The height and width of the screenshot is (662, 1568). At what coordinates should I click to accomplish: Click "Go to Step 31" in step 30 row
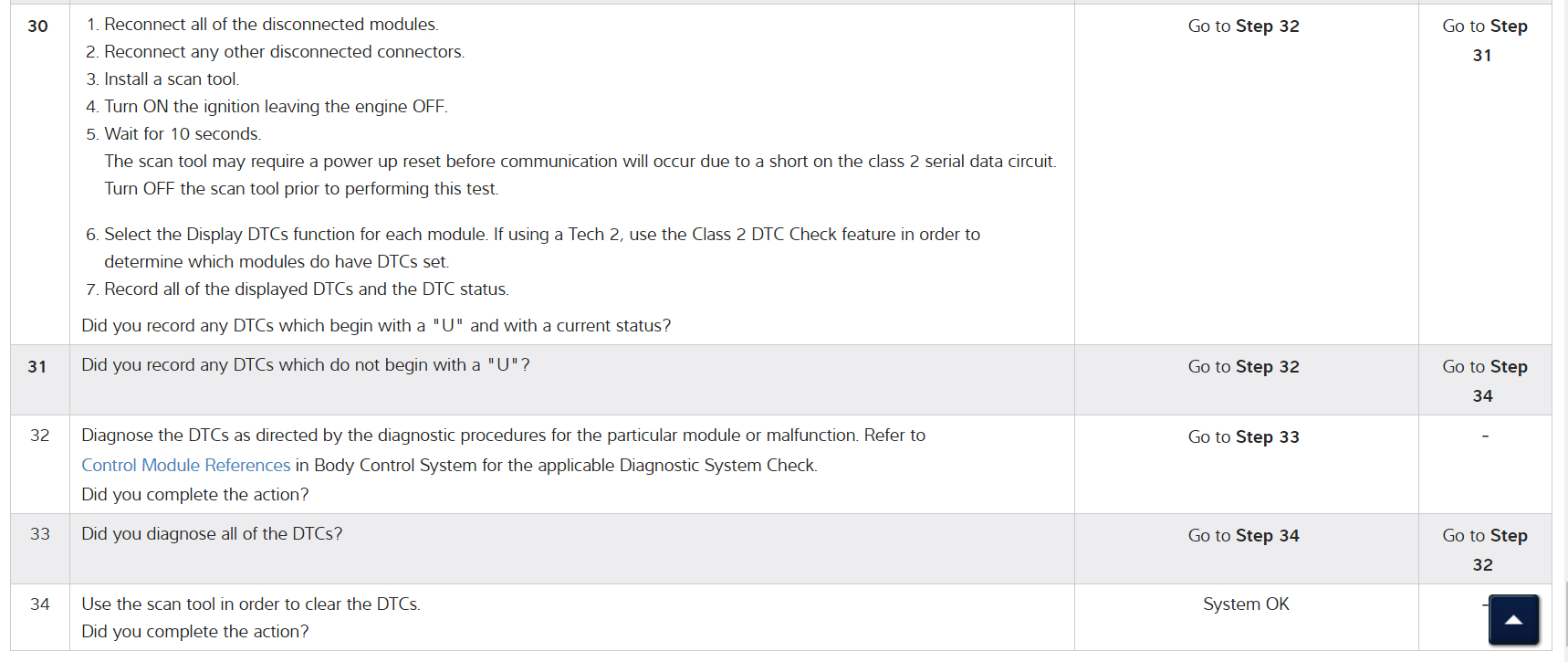(x=1484, y=40)
